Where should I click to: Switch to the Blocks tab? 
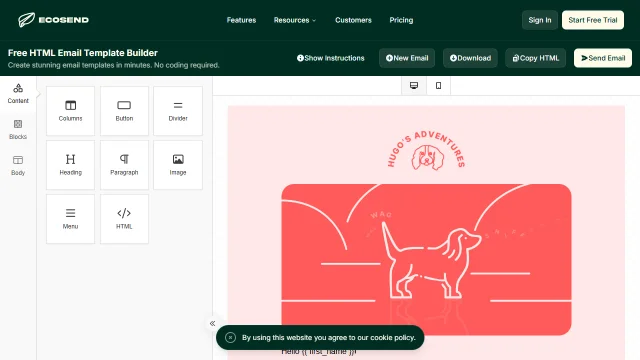click(x=18, y=130)
